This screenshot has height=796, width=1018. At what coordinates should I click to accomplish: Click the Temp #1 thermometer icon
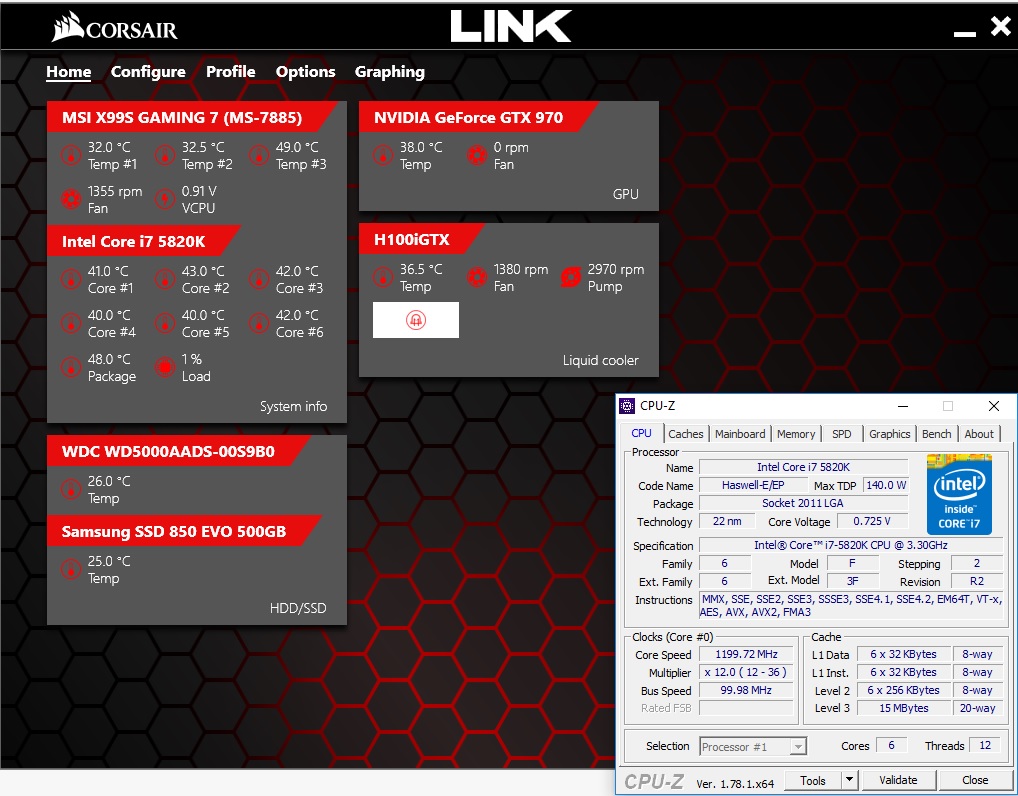coord(71,156)
